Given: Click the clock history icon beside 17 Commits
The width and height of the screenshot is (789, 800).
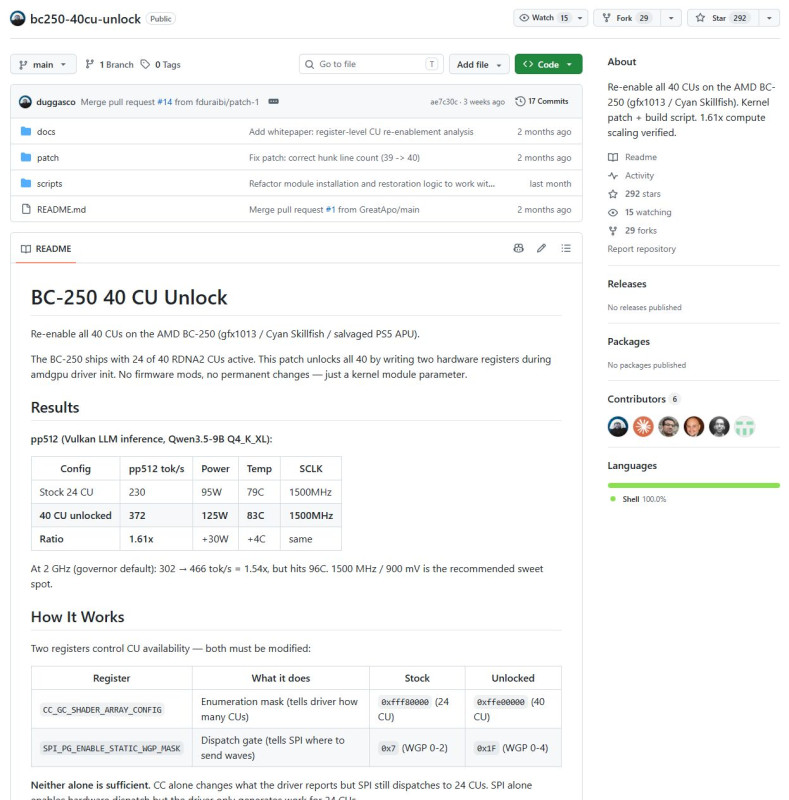Looking at the screenshot, I should [520, 101].
